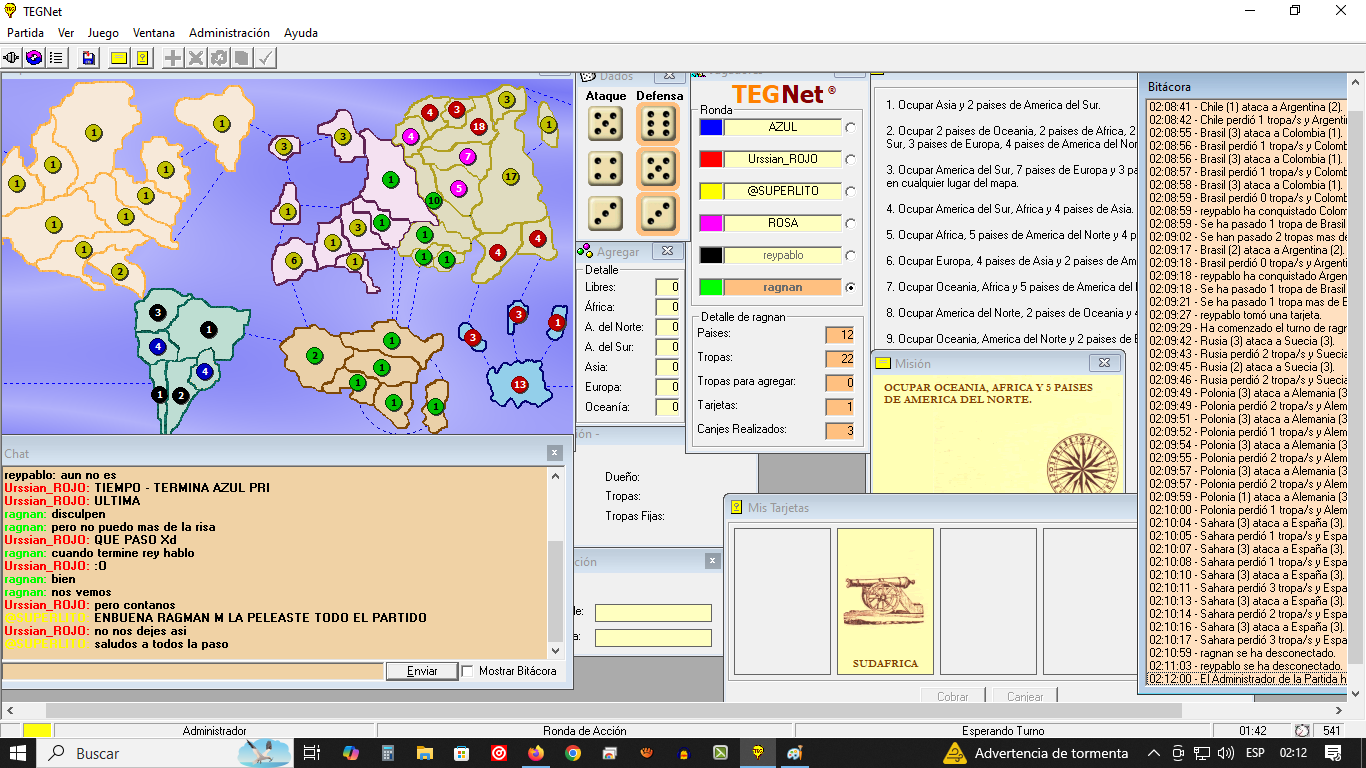
Task: Click the grey checkmark toolbar icon
Action: pos(265,58)
